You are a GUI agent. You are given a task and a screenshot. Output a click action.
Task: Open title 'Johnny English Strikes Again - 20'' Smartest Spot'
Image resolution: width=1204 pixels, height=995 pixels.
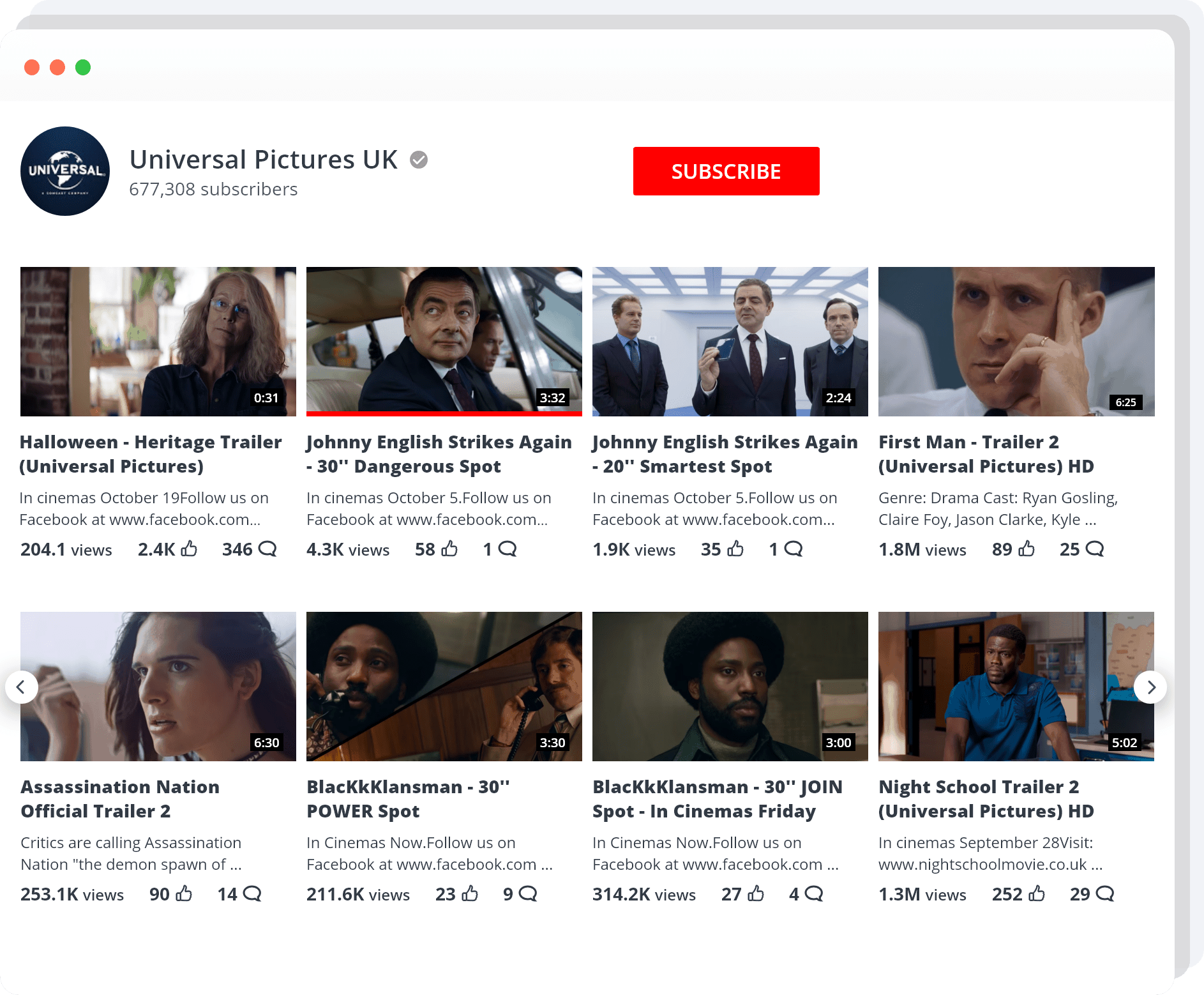(725, 454)
